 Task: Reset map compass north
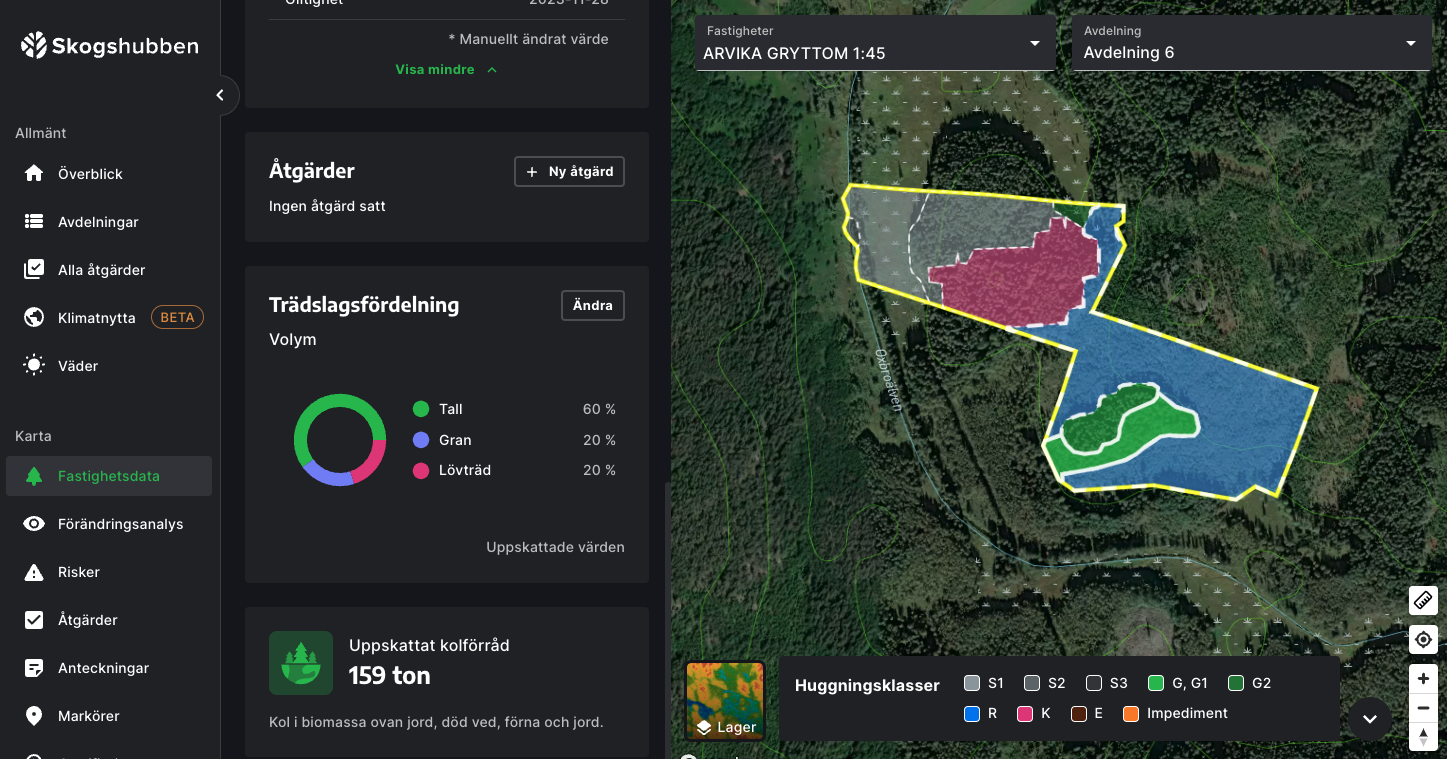[x=1423, y=737]
